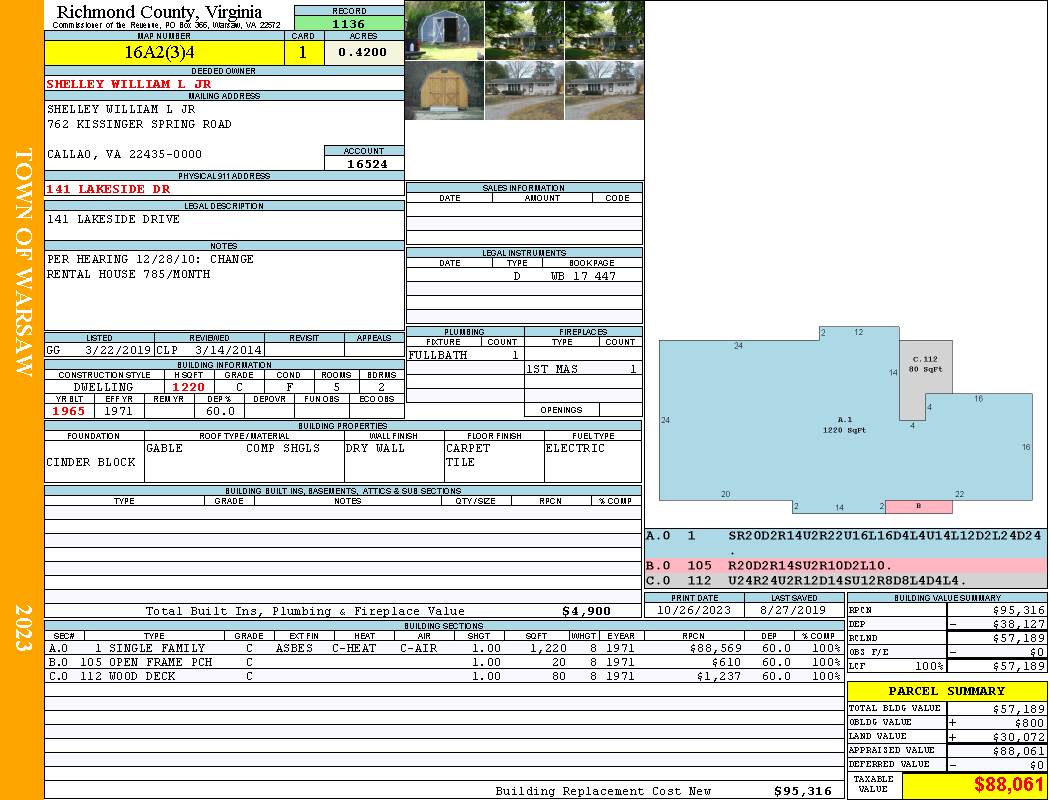Click the TOWN OF WARSAW orange sidebar
This screenshot has width=1050, height=800.
(22, 262)
